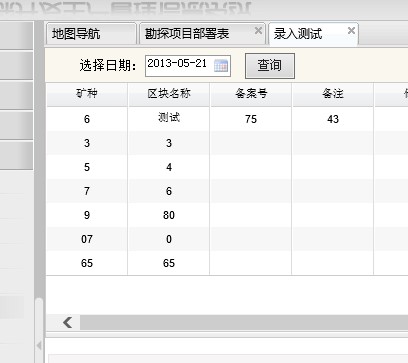Select the 矿种 cell in the 测试 row
This screenshot has height=363, width=408.
(x=87, y=119)
